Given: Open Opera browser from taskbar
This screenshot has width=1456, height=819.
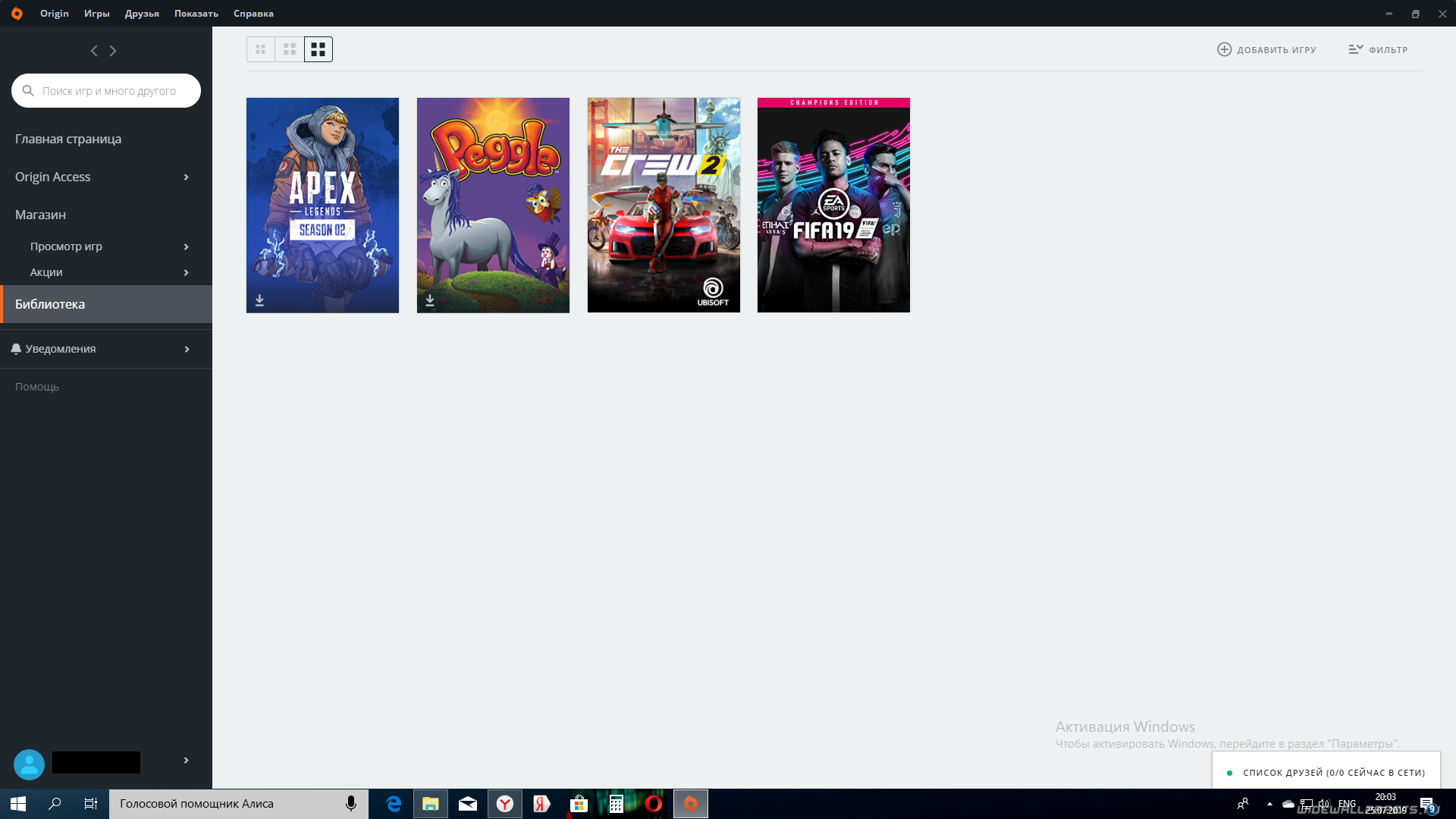Looking at the screenshot, I should click(x=654, y=804).
